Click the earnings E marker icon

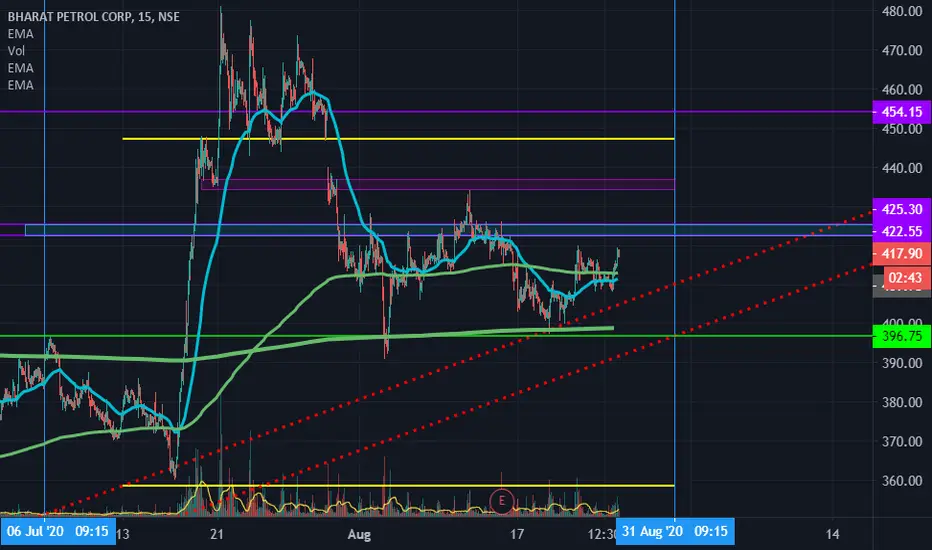[x=502, y=501]
